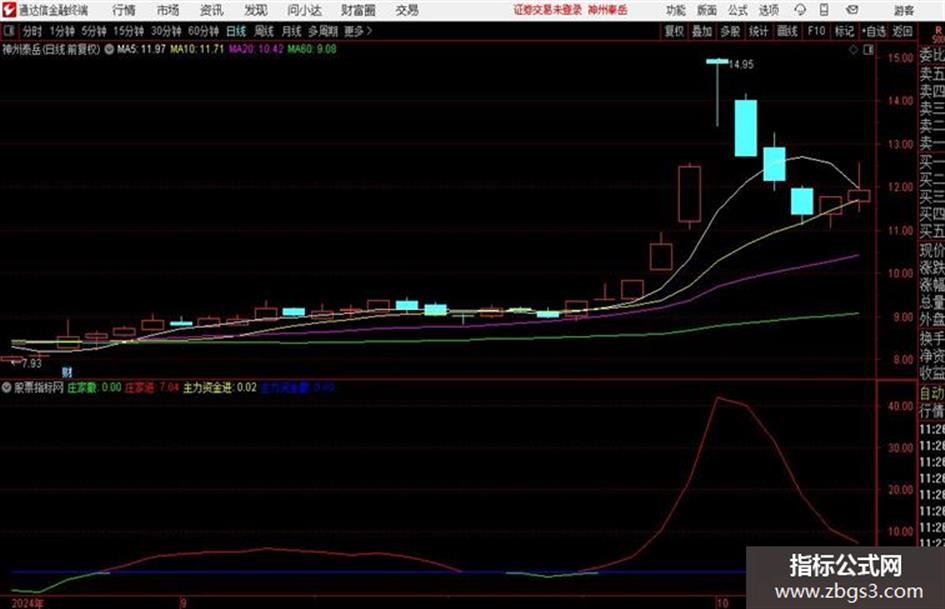Image resolution: width=945 pixels, height=609 pixels.
Task: Click the 游客 guest account label
Action: coord(904,10)
